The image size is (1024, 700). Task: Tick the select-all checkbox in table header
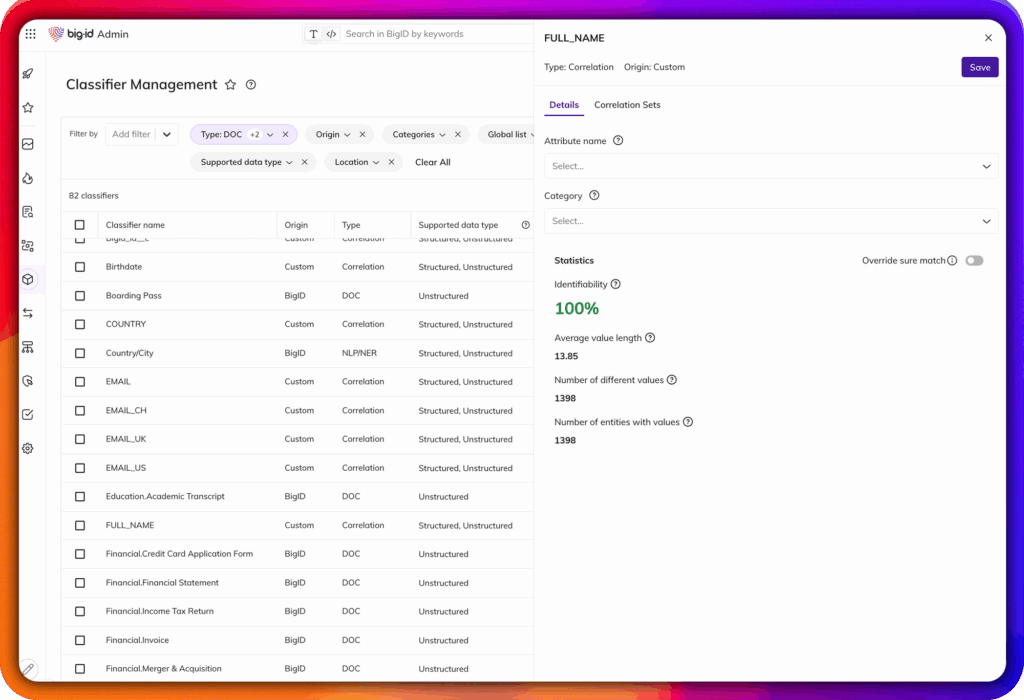coord(80,225)
